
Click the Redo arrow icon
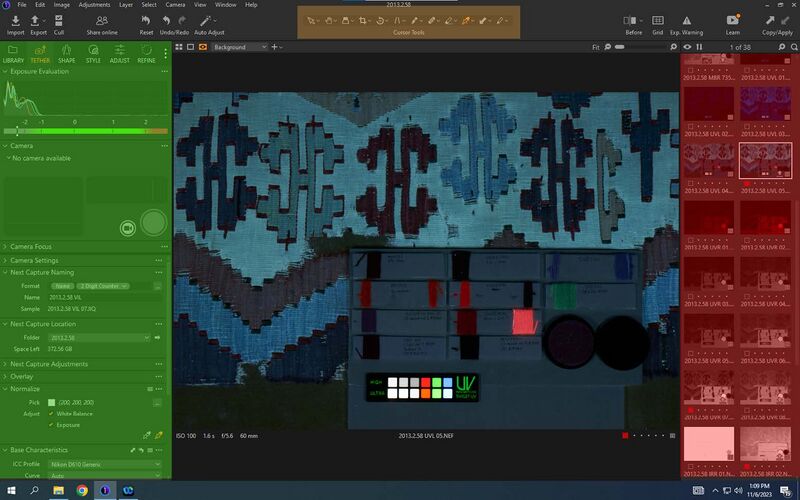(182, 20)
